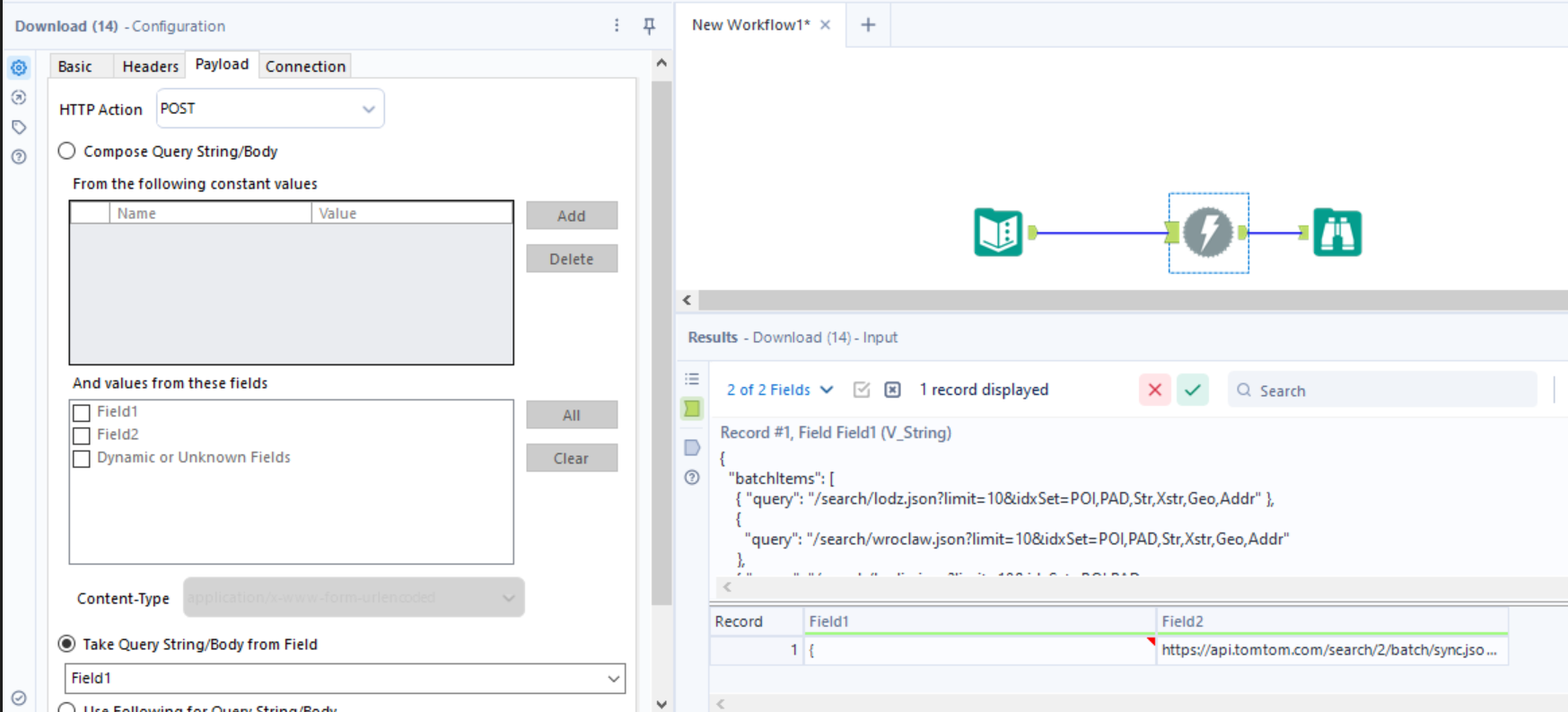The height and width of the screenshot is (712, 1568).
Task: Close the New Workflow1 tab
Action: (826, 25)
